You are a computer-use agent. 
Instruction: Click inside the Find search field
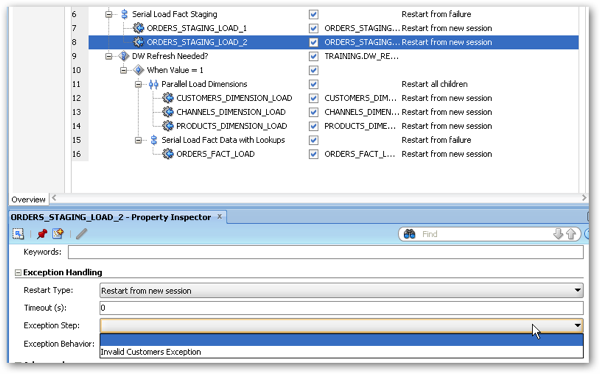coord(486,234)
